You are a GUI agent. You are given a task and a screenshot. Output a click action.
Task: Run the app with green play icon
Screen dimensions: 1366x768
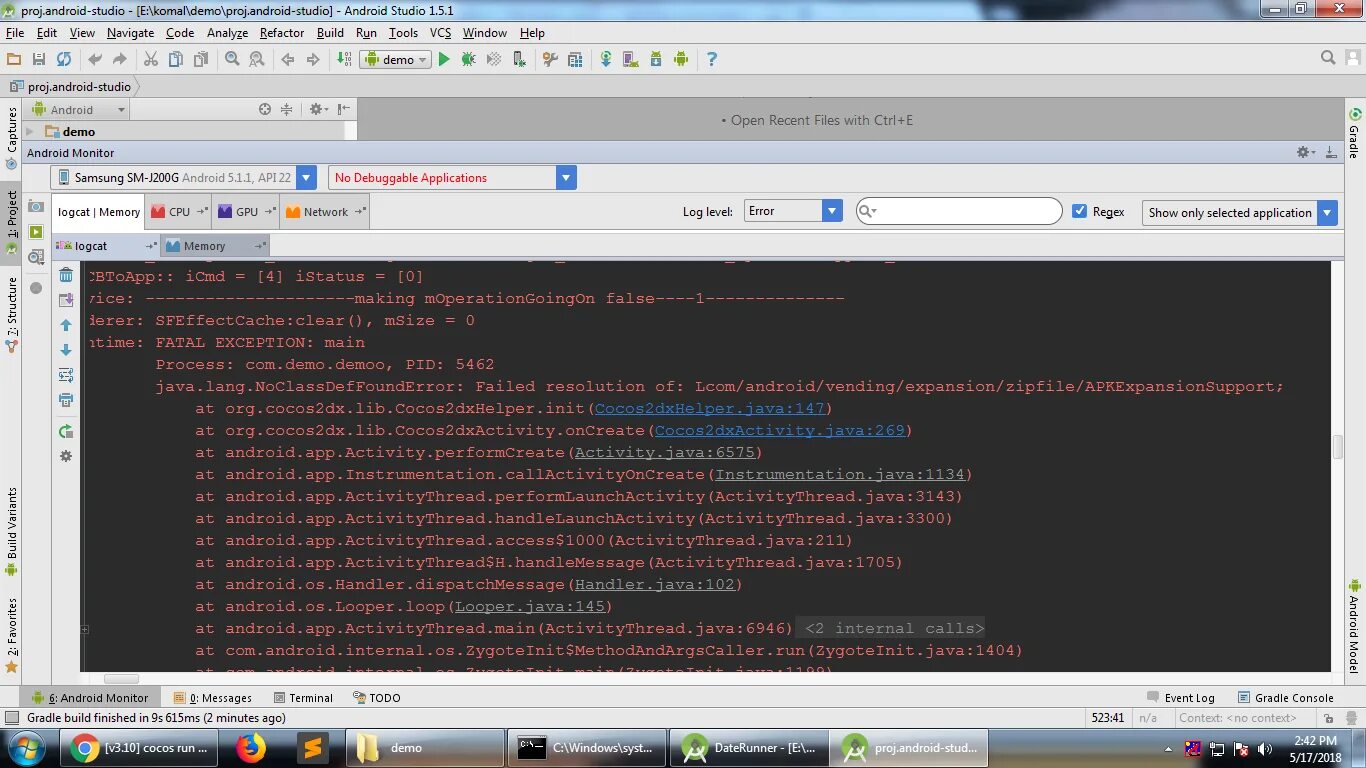(444, 60)
